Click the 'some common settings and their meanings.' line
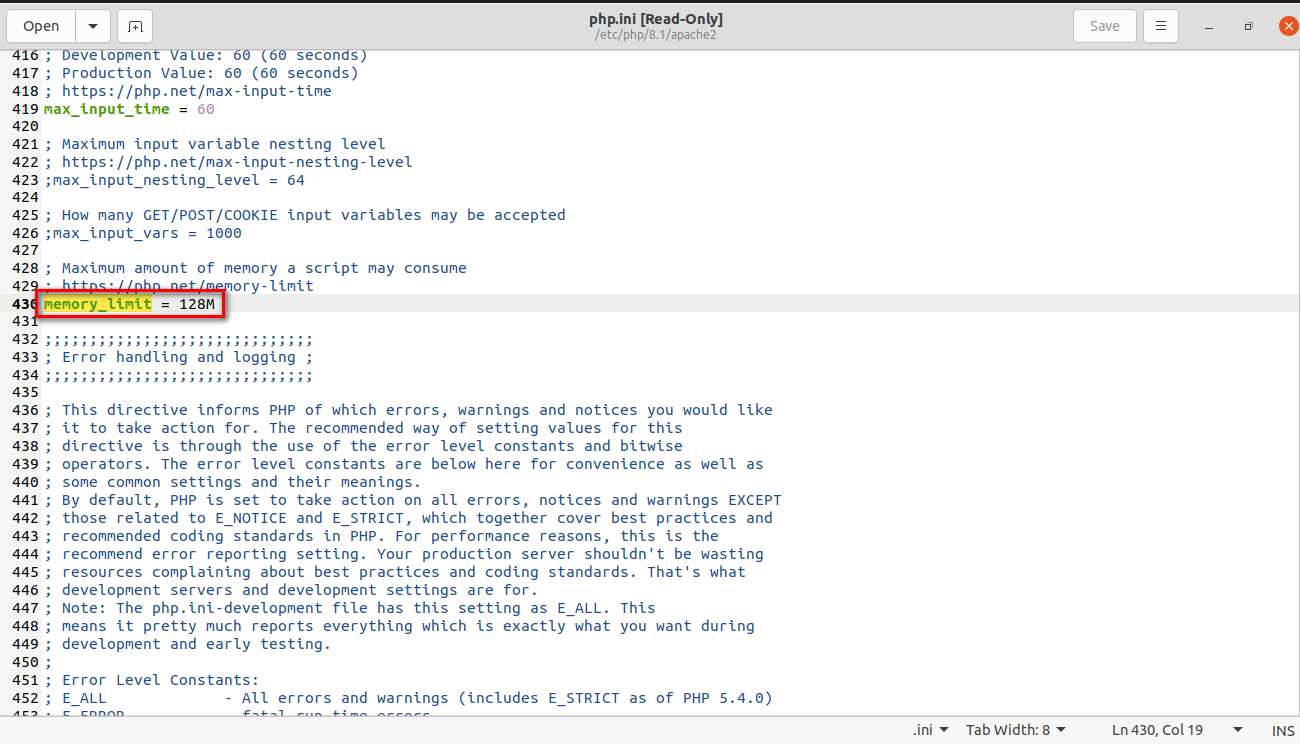 pyautogui.click(x=232, y=482)
